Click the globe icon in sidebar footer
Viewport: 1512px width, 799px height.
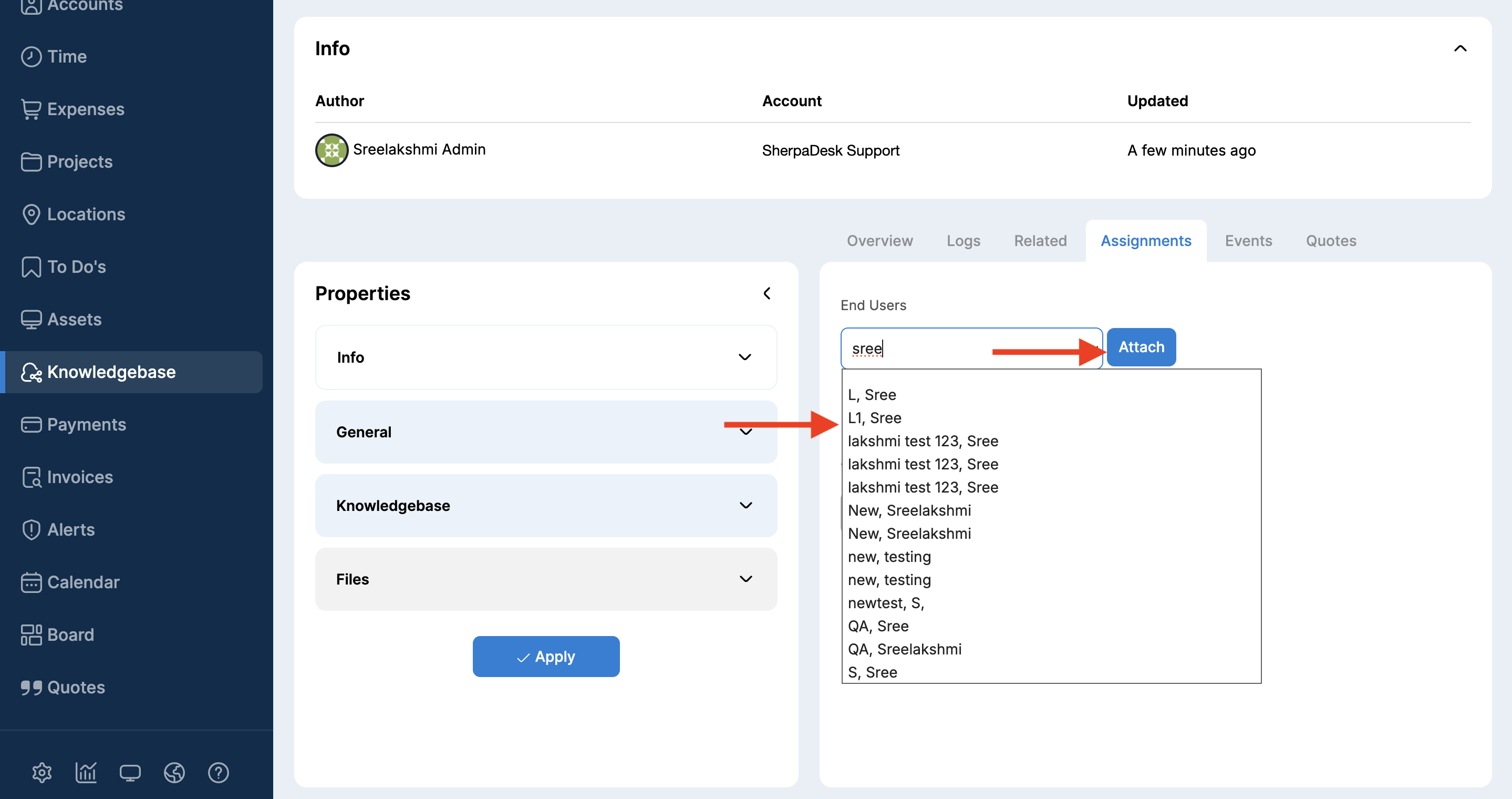point(174,773)
